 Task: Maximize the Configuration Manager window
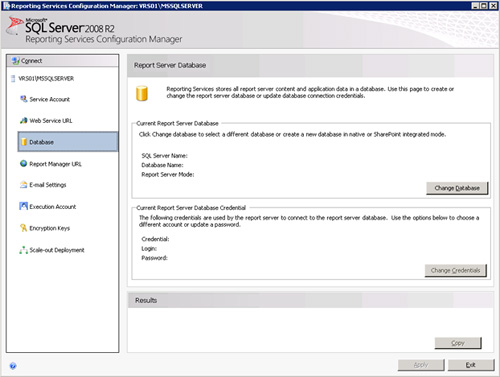[x=484, y=6]
